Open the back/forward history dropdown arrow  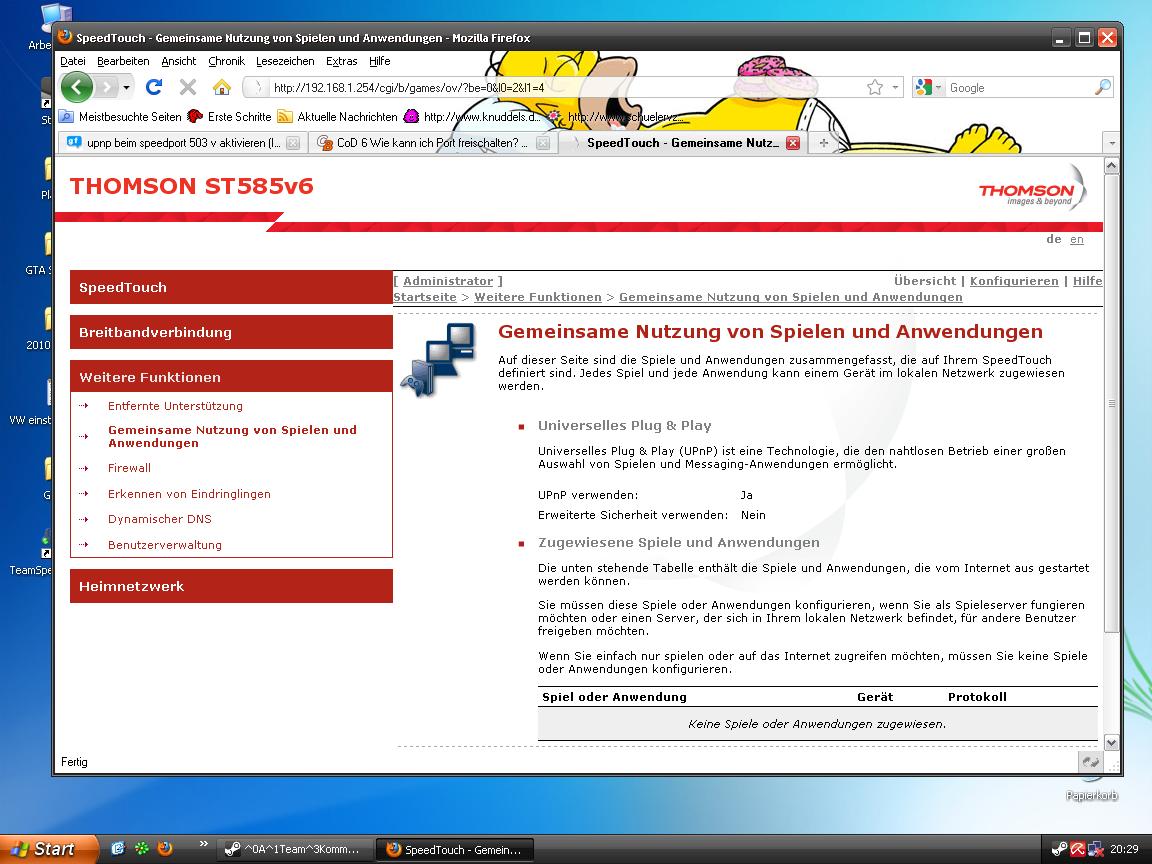click(x=126, y=87)
